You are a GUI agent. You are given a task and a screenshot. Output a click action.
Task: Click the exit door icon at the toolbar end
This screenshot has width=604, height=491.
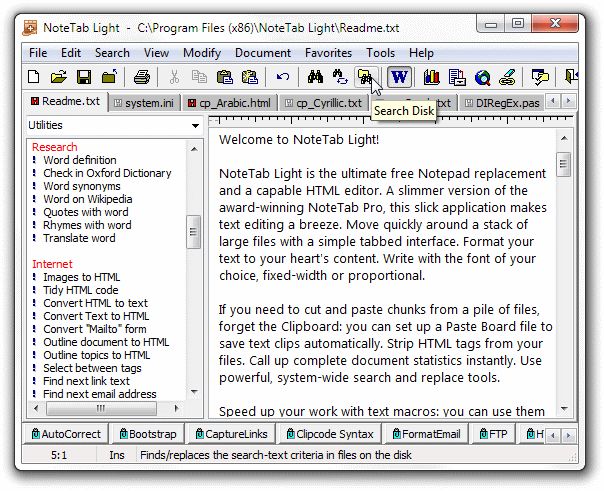(x=570, y=77)
